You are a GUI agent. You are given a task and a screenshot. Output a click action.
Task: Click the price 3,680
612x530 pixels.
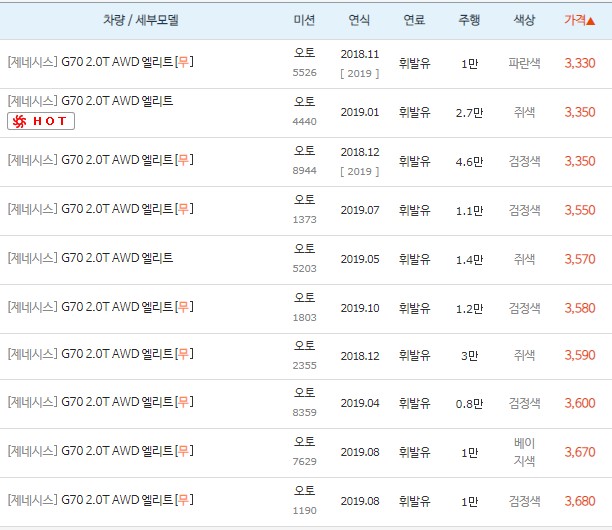tap(580, 501)
